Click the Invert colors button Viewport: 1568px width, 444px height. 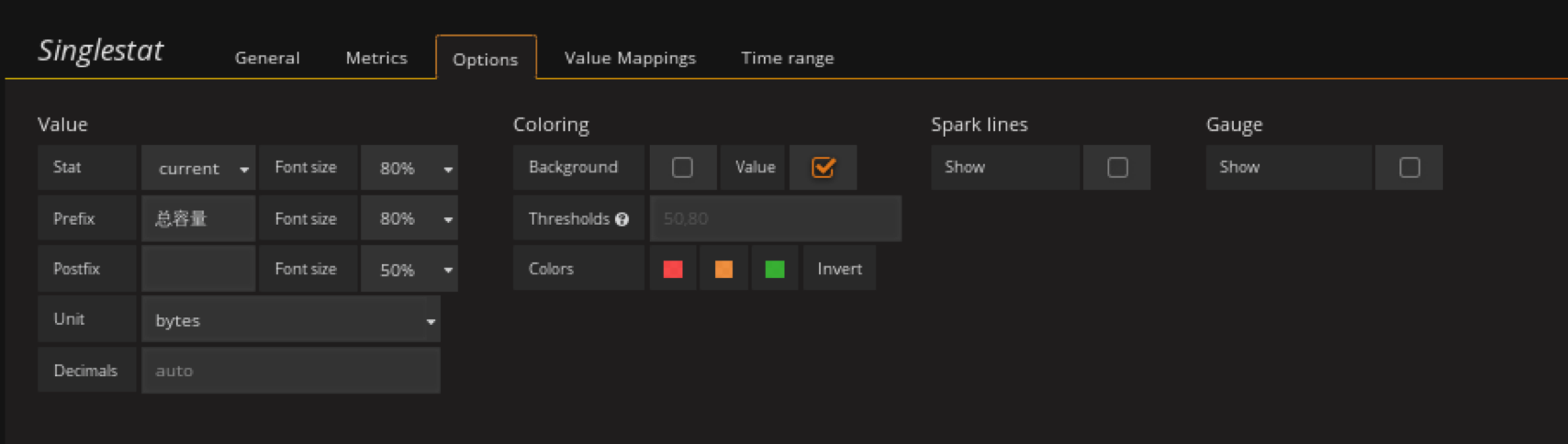(x=839, y=269)
